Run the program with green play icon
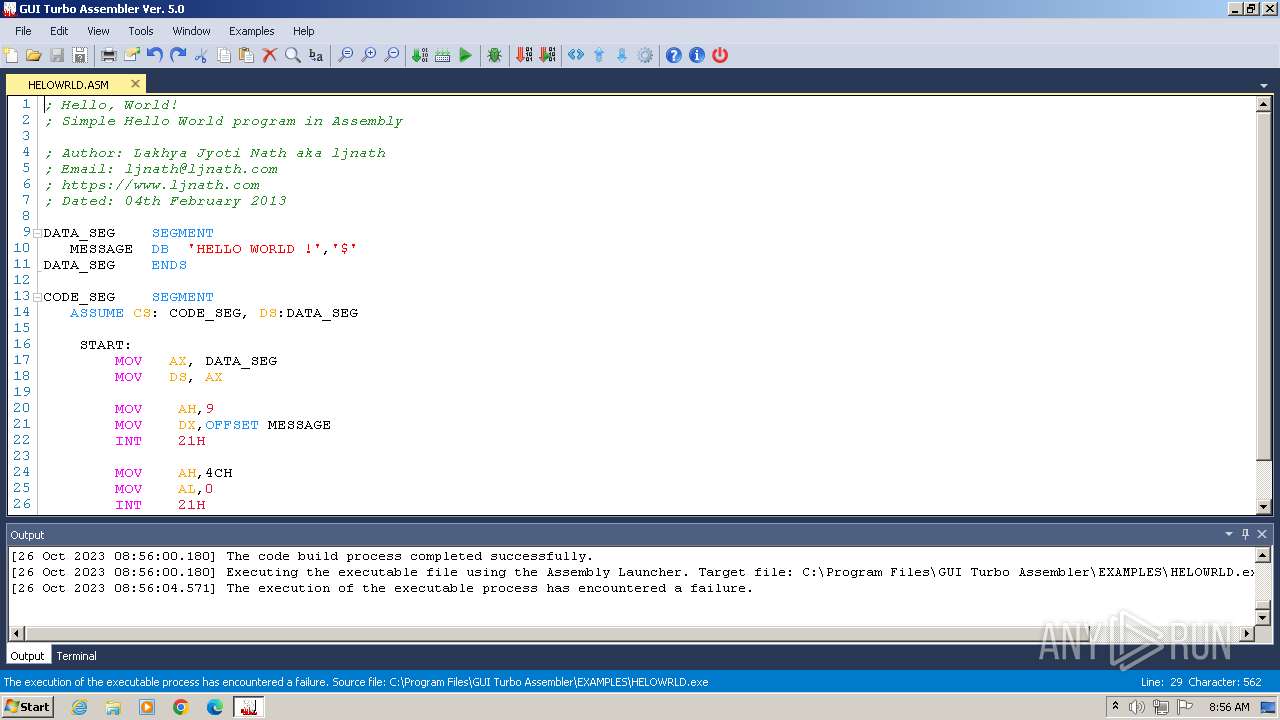Viewport: 1280px width, 720px height. [x=465, y=55]
